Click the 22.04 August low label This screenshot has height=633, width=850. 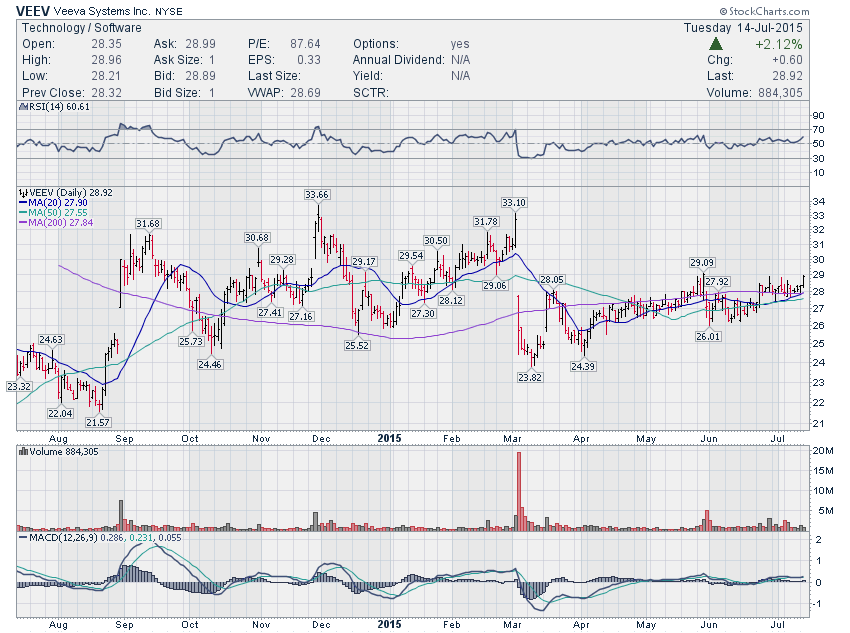pyautogui.click(x=60, y=413)
